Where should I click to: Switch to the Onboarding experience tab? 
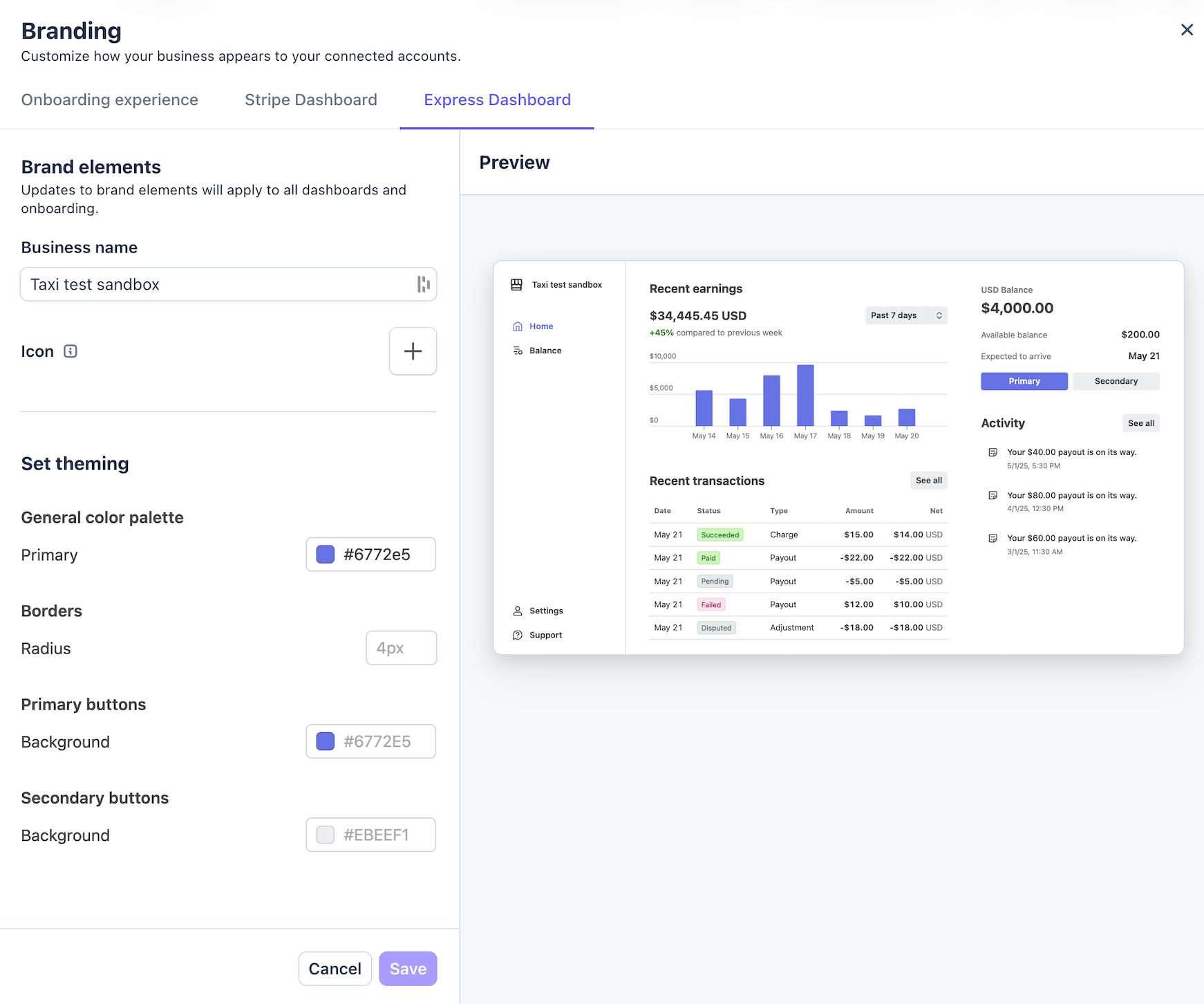(110, 100)
